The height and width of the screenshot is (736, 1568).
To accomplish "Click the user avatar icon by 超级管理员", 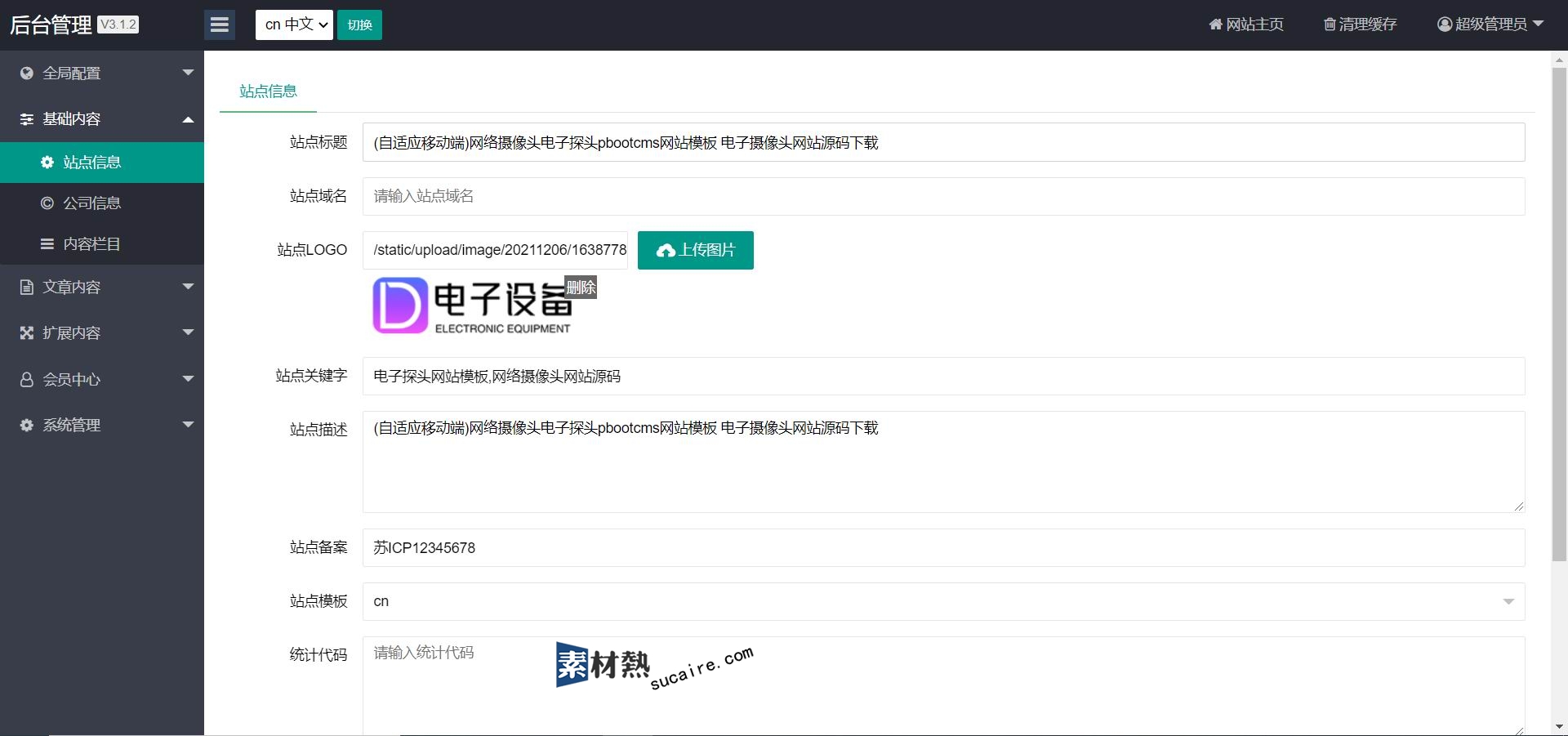I will point(1445,25).
